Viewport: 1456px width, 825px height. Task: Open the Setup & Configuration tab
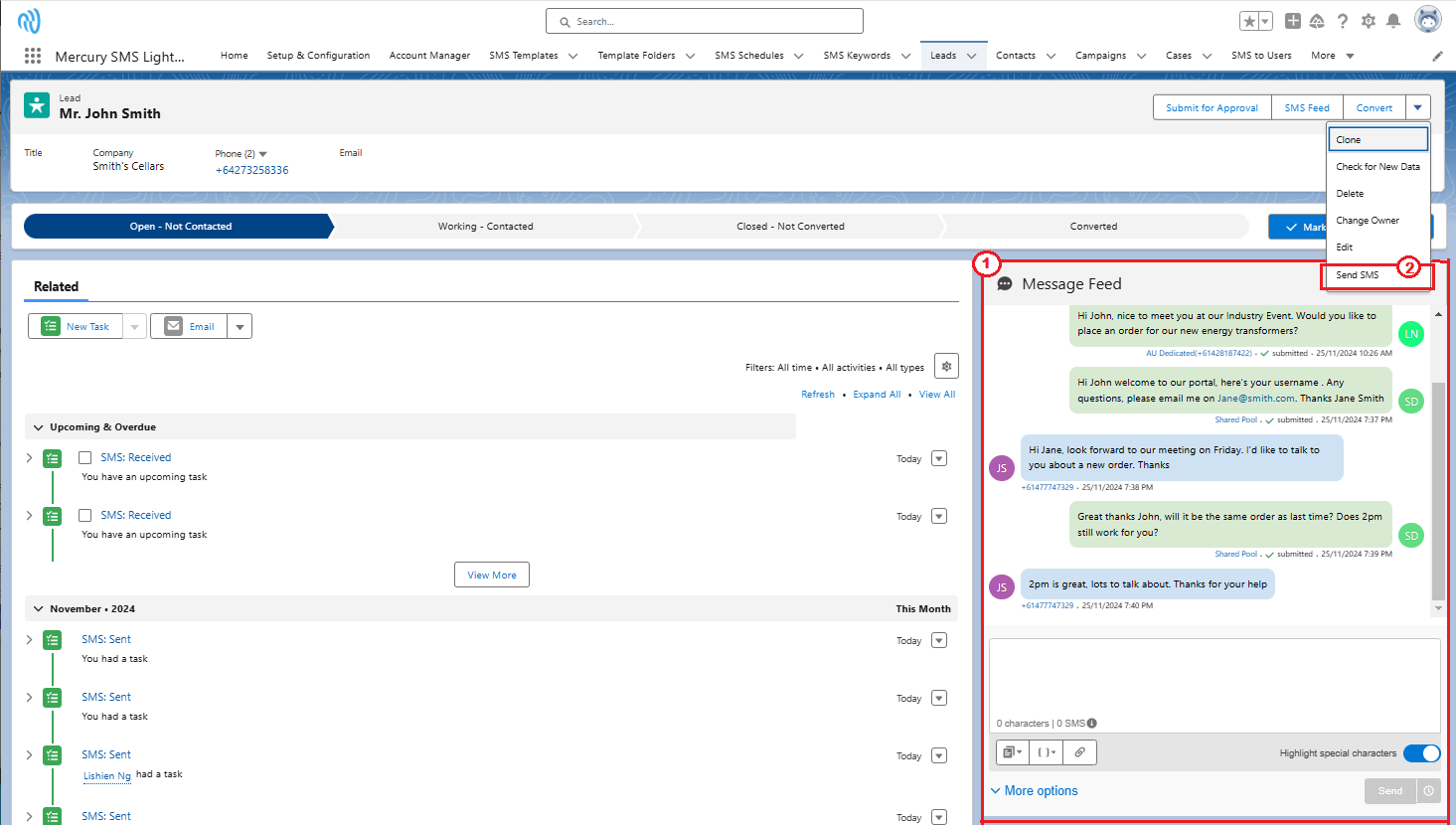coord(318,56)
